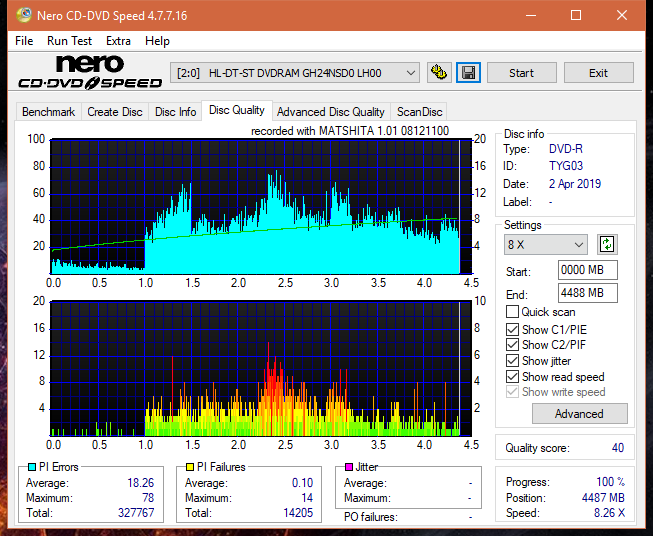Click the Position 4487 MB value
The image size is (653, 536).
tap(603, 497)
